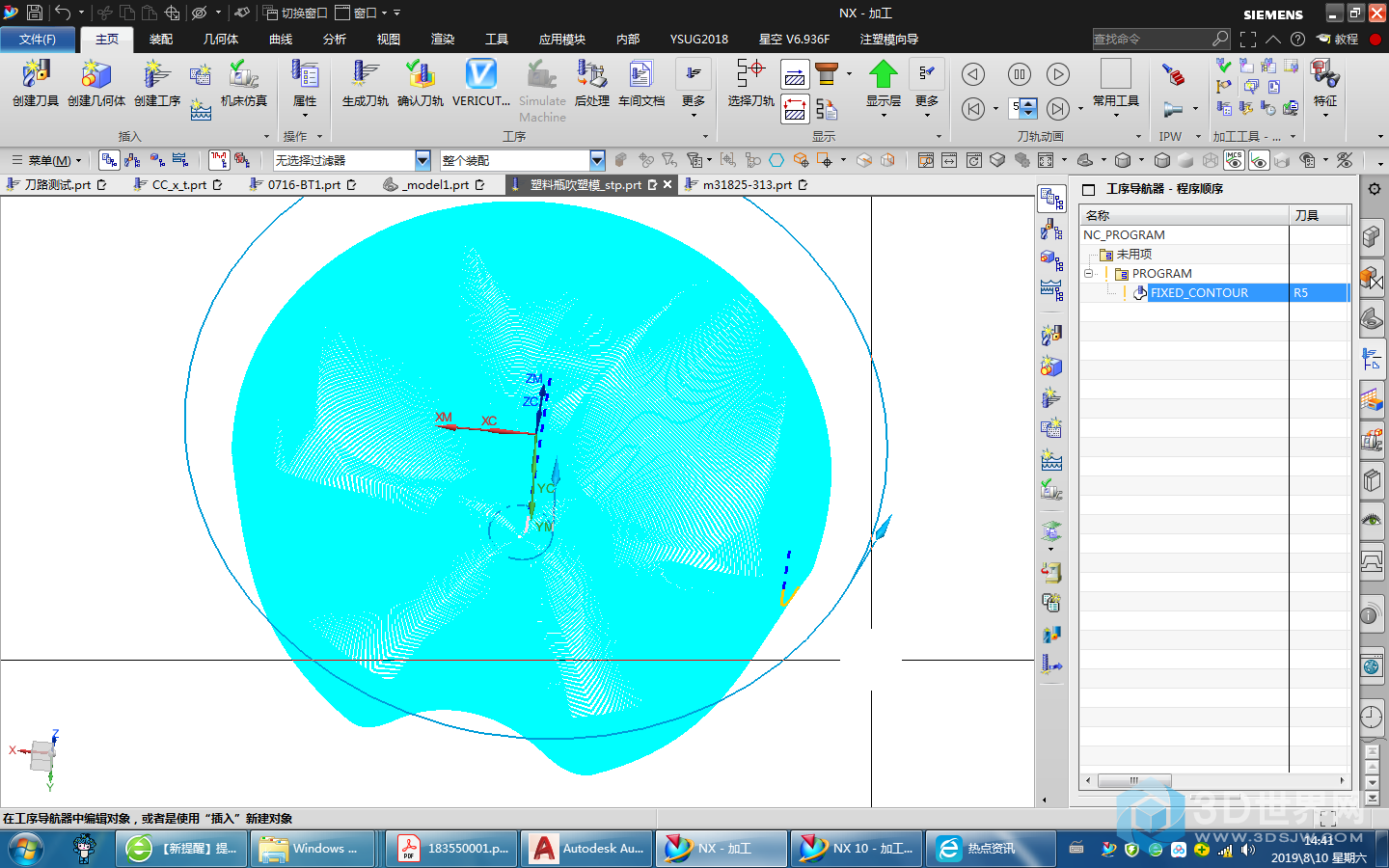Click the Create Geometry (创建几何体) icon
Screen dimensions: 1389x868
[95, 74]
